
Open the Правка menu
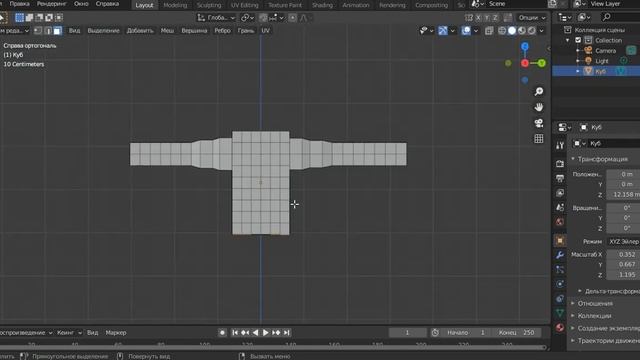coord(19,4)
